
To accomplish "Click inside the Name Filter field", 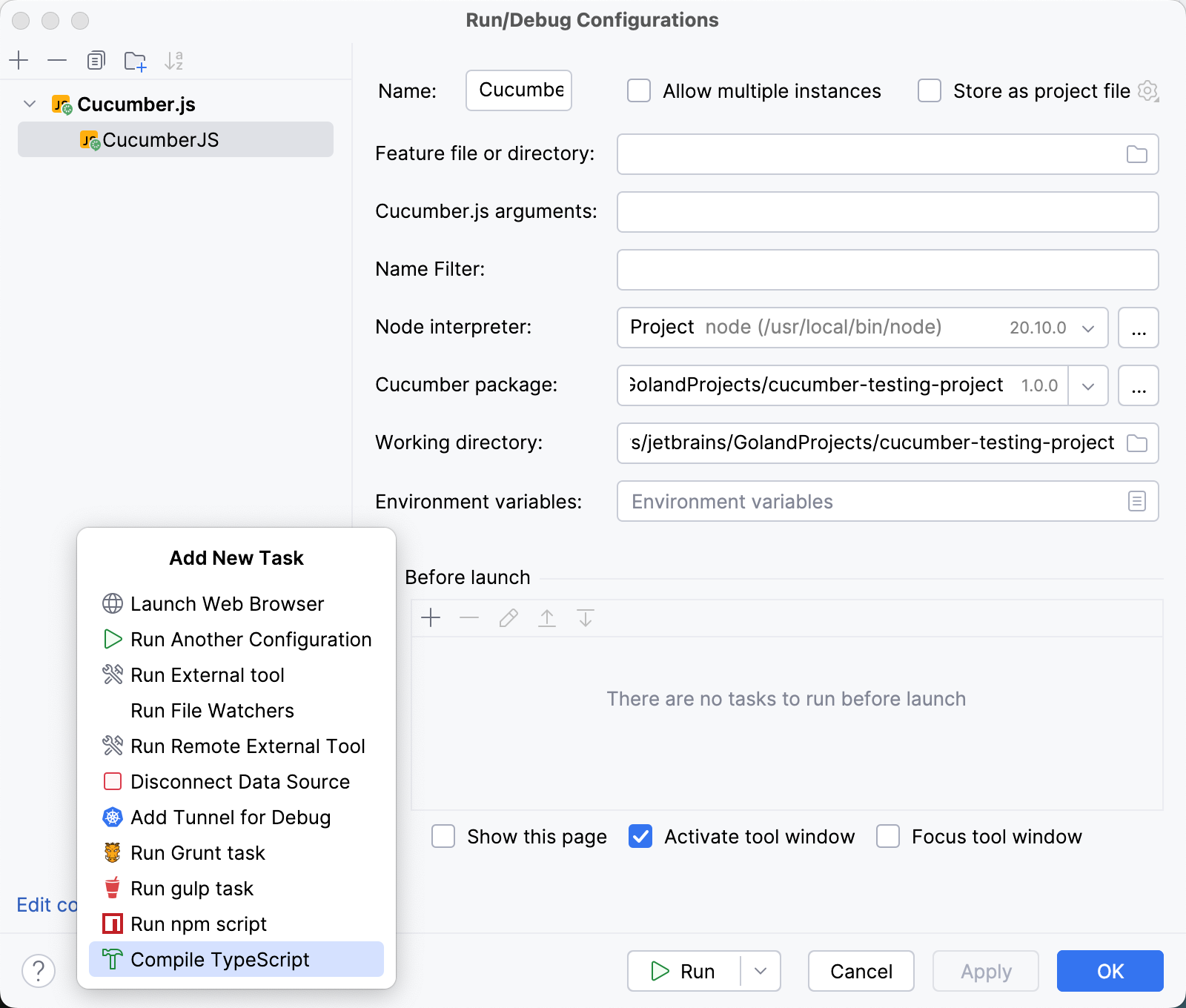I will [887, 270].
